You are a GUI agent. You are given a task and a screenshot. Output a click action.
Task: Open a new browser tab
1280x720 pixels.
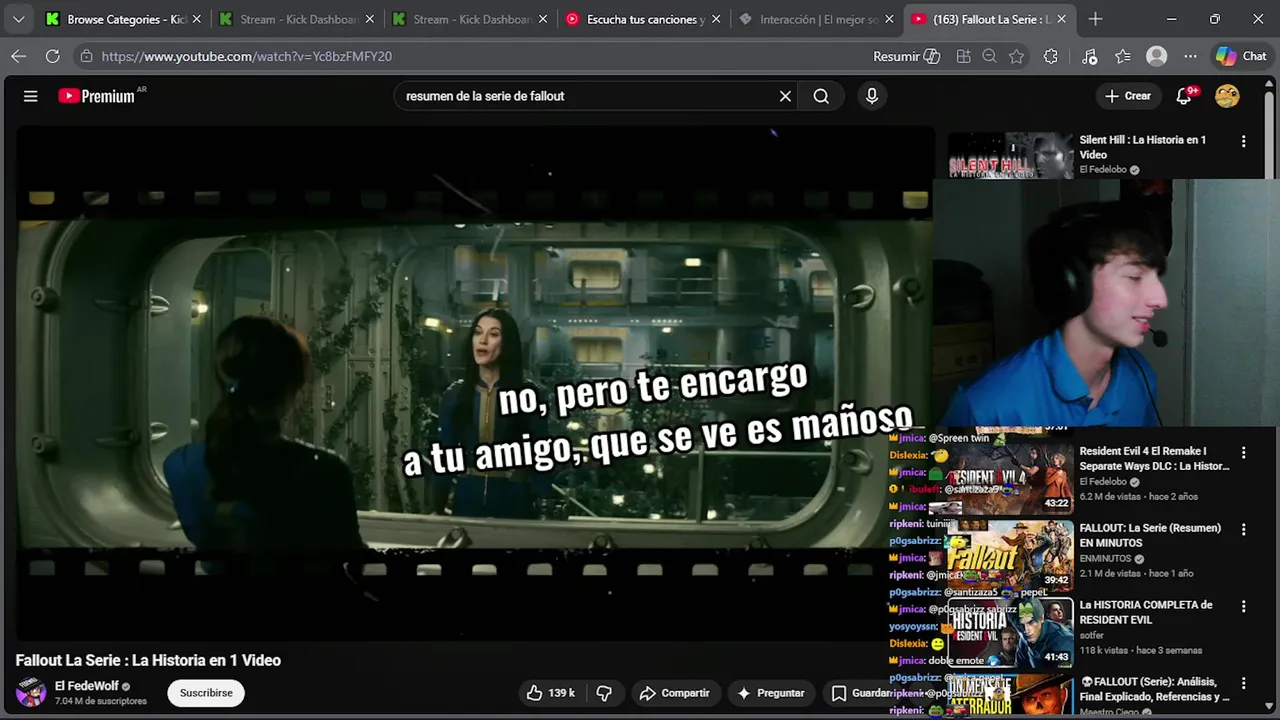click(1095, 19)
